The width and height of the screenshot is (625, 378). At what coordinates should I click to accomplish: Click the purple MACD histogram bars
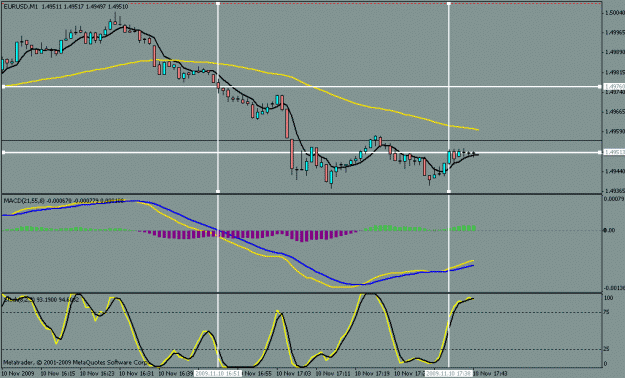click(x=247, y=235)
